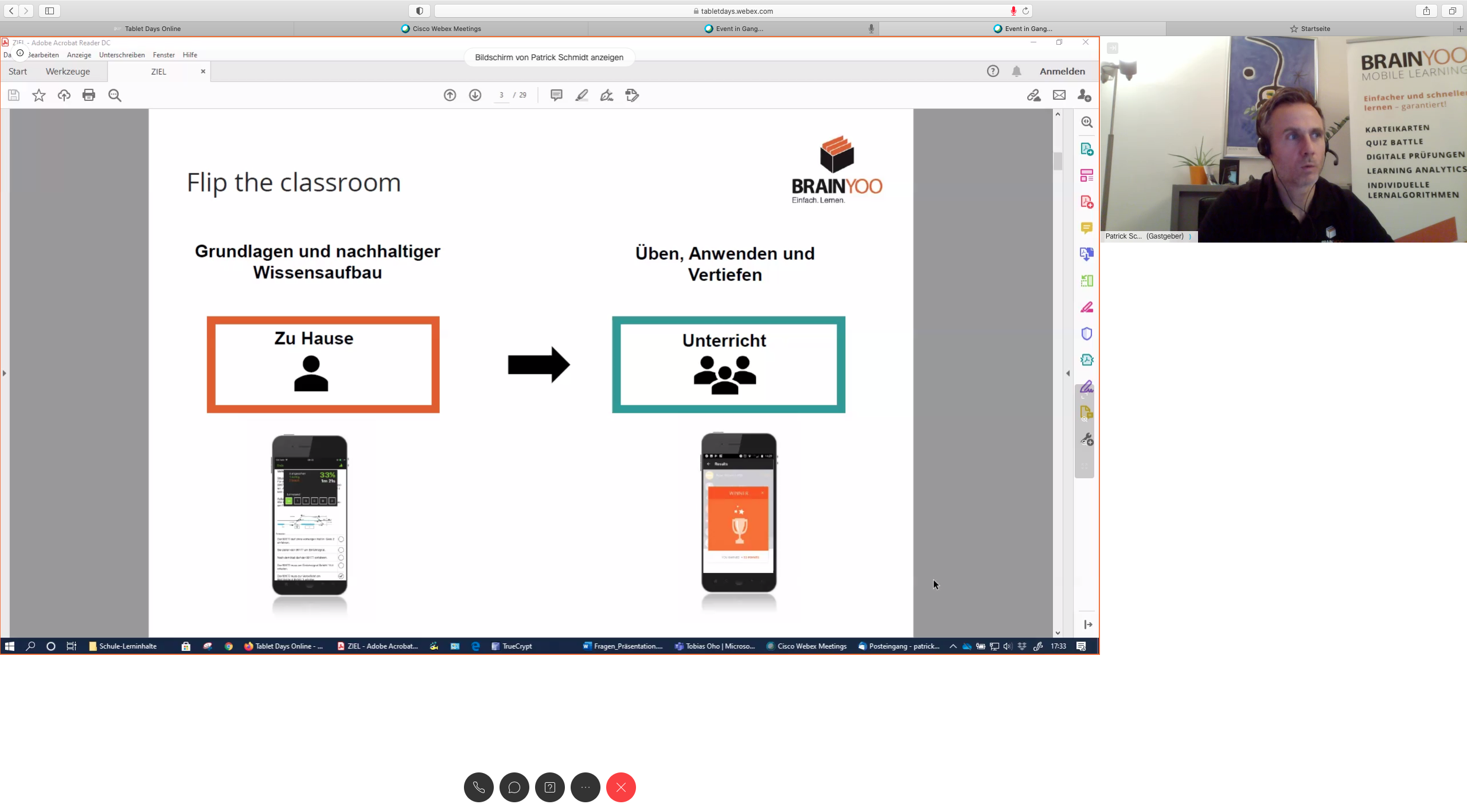This screenshot has width=1467, height=812.
Task: Toggle the Safari sidebar button
Action: pyautogui.click(x=49, y=11)
